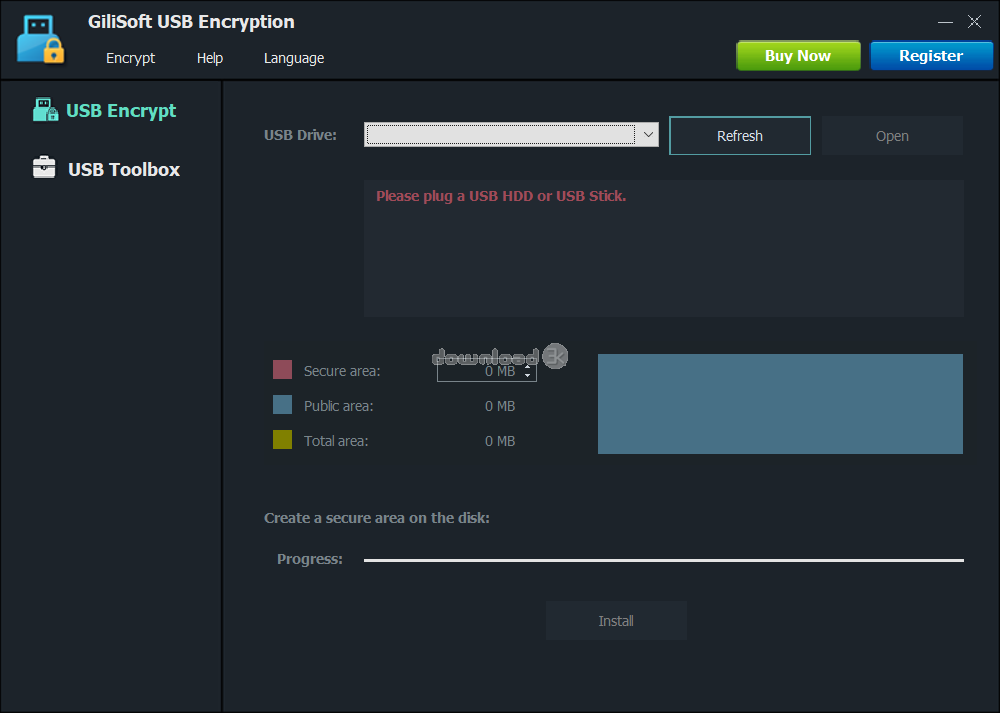Open the USB Toolbox briefcase icon
This screenshot has height=713, width=1000.
click(x=44, y=168)
